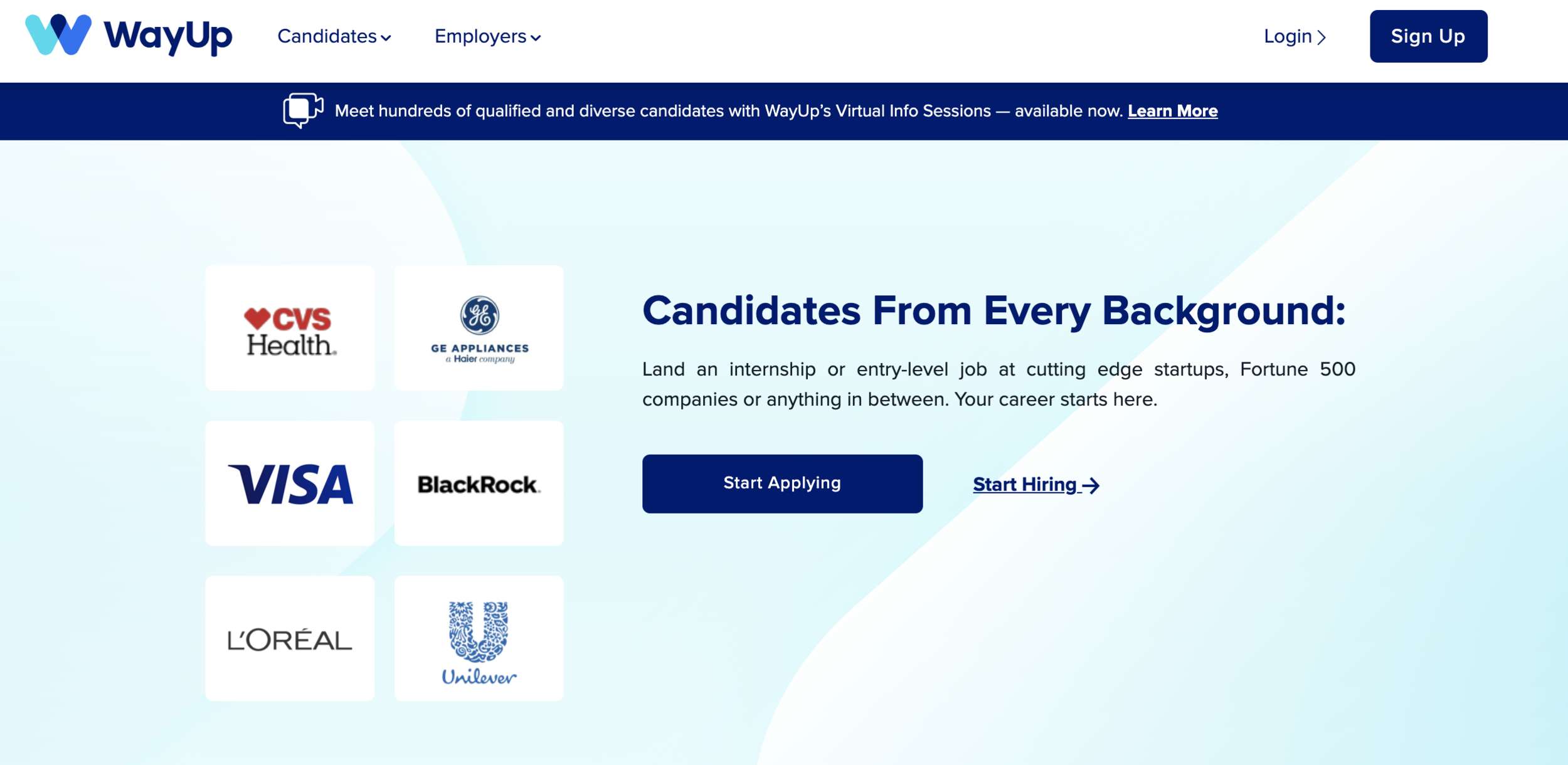Image resolution: width=1568 pixels, height=765 pixels.
Task: Open the Login dropdown
Action: point(1295,35)
